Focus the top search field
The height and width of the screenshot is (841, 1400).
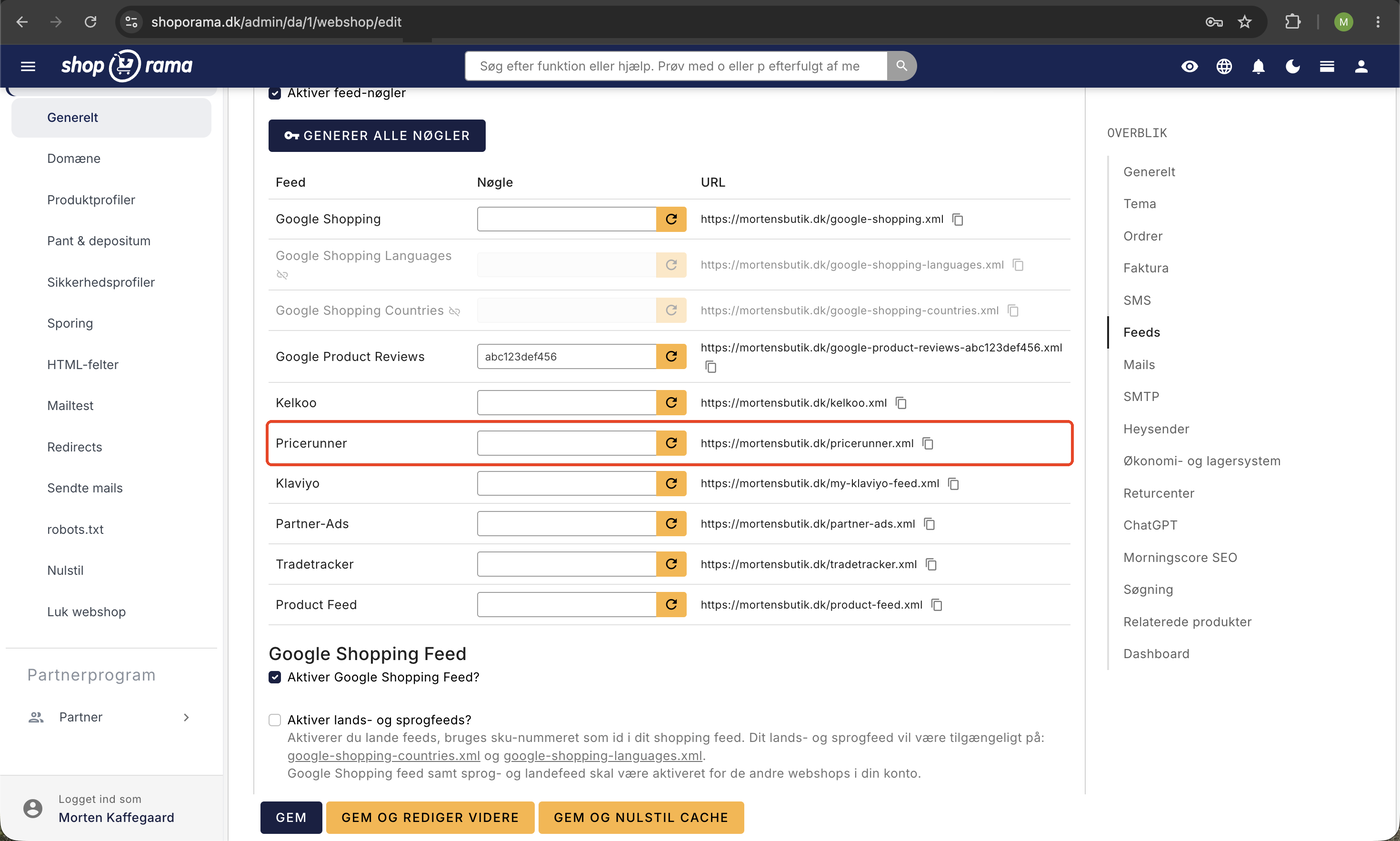pyautogui.click(x=676, y=66)
